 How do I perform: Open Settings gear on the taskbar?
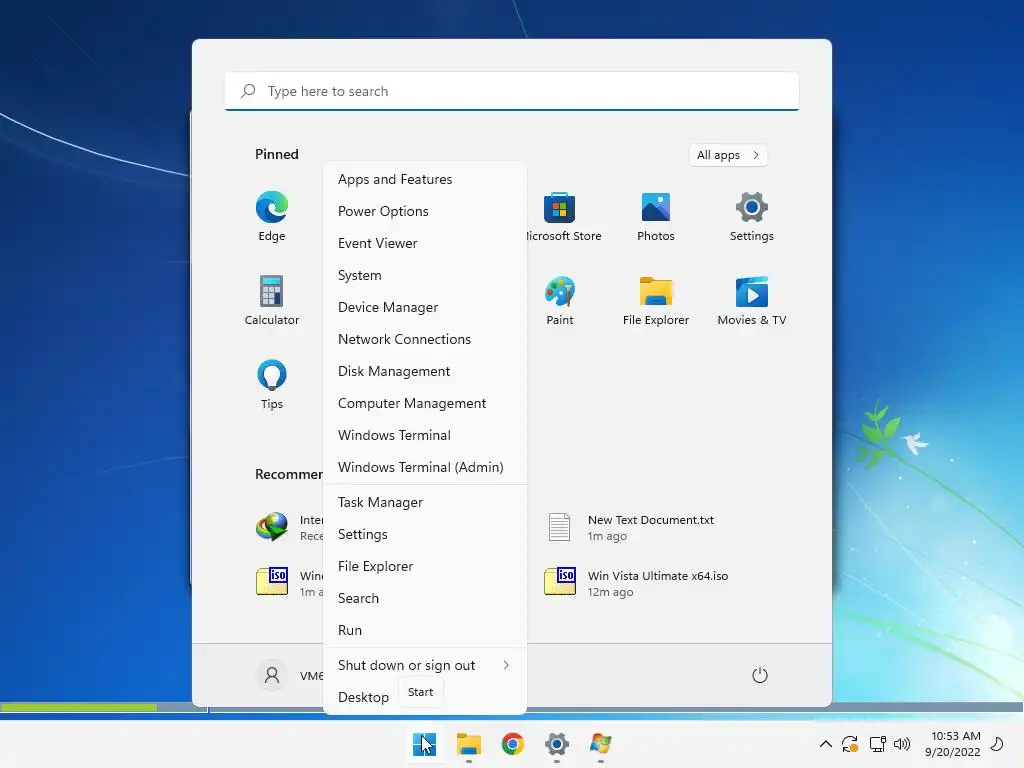coord(556,744)
